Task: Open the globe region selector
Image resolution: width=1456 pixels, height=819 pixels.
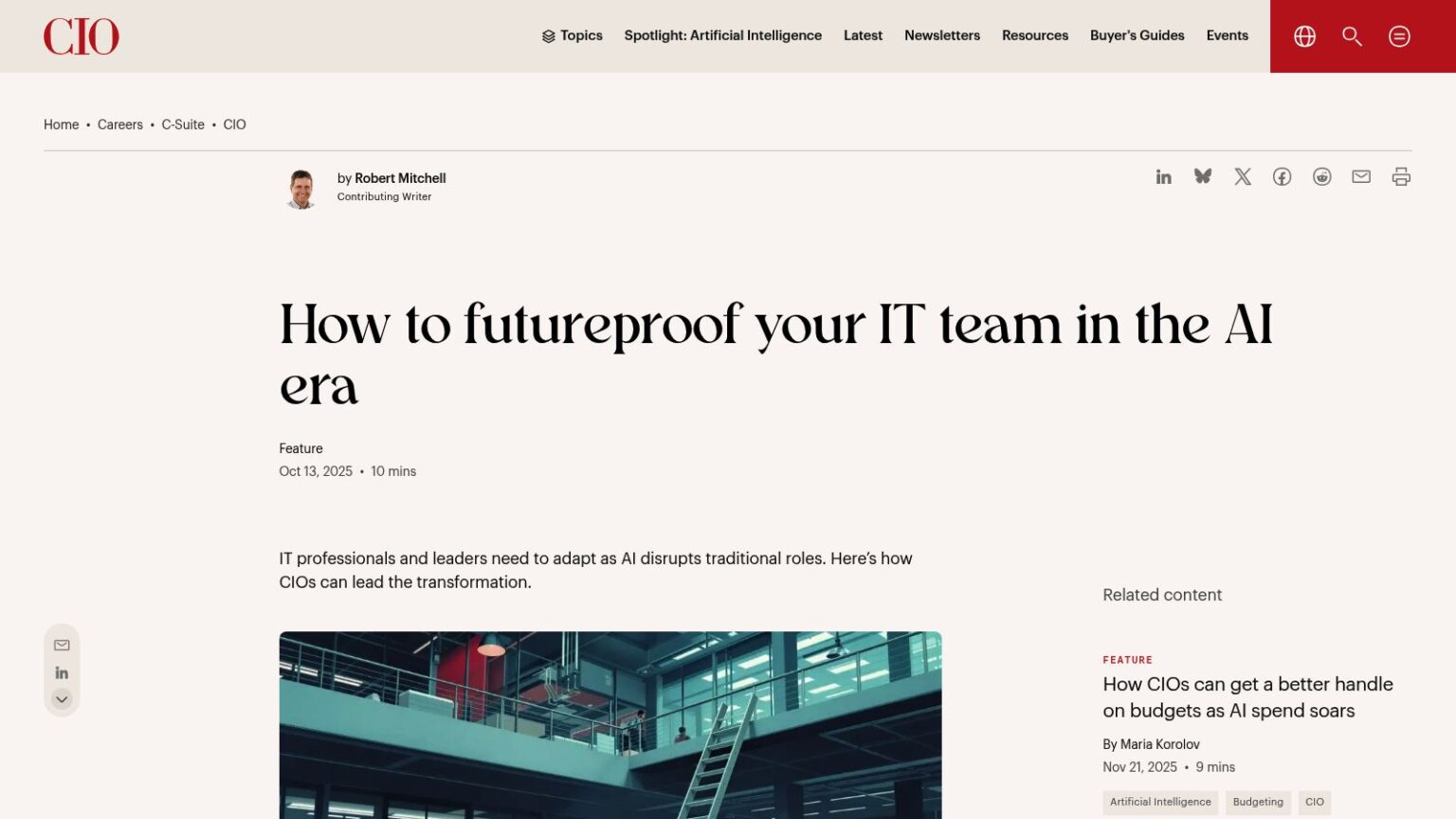Action: [x=1305, y=36]
